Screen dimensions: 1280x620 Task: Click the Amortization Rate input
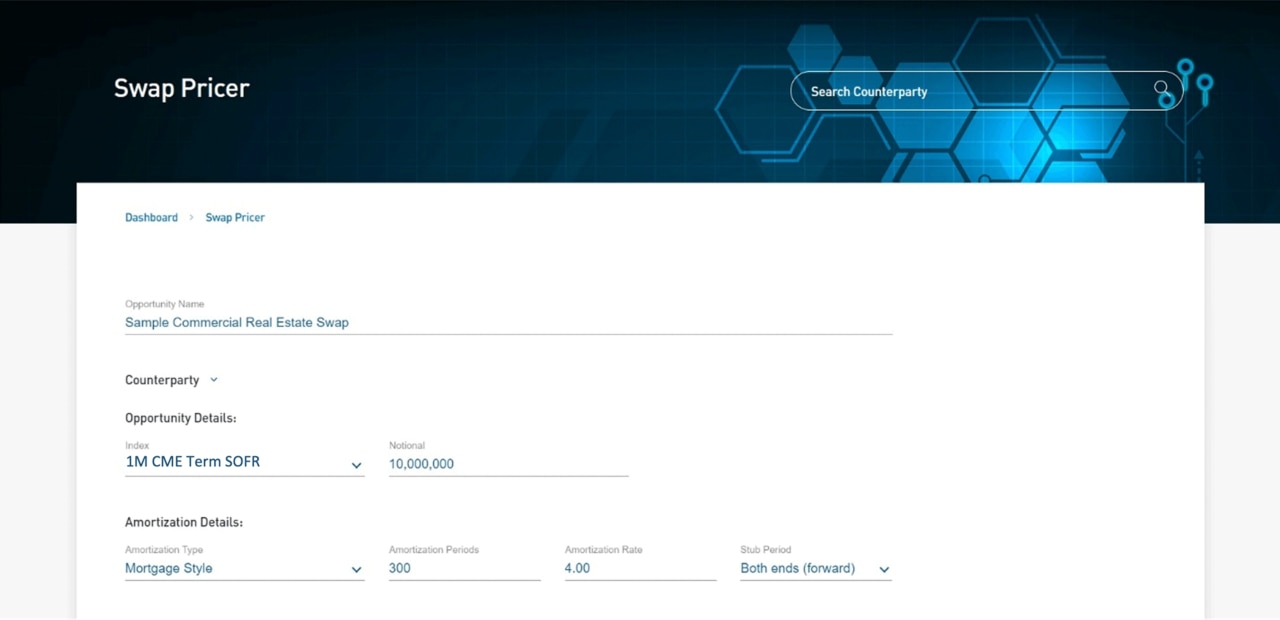(x=639, y=568)
